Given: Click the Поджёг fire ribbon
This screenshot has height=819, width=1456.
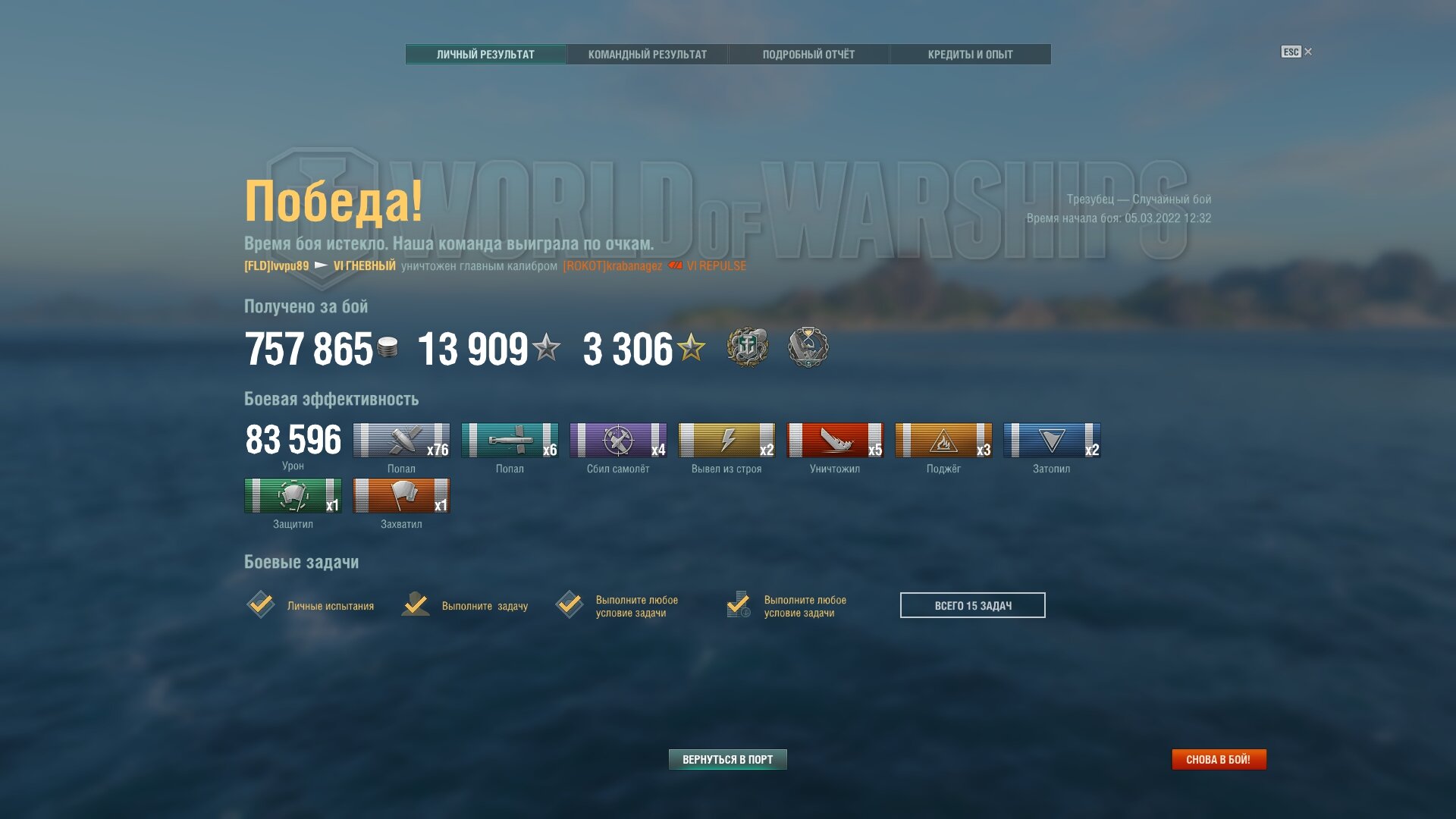Looking at the screenshot, I should coord(943,441).
